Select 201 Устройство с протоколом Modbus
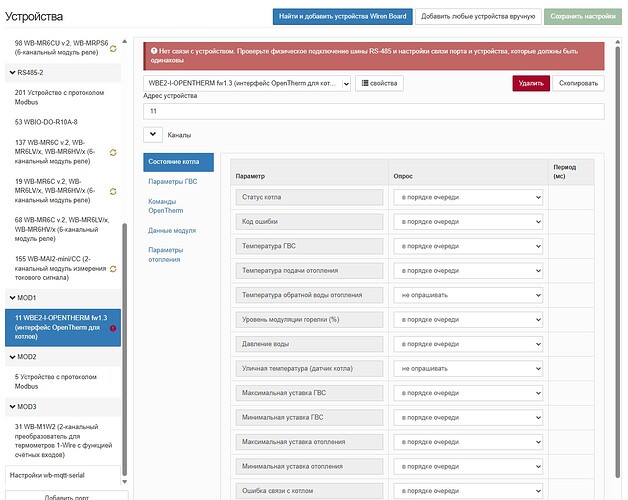Screen dimensions: 628x500 [63, 97]
